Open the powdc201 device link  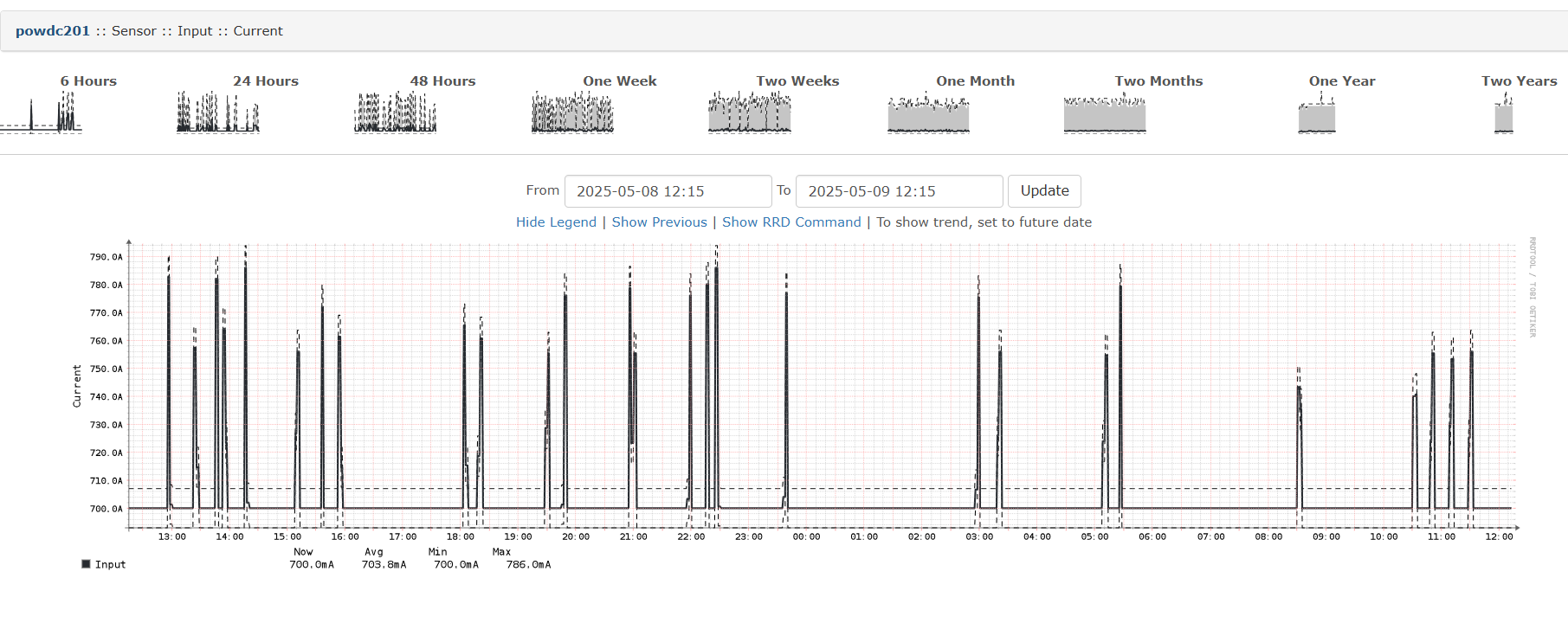[53, 31]
